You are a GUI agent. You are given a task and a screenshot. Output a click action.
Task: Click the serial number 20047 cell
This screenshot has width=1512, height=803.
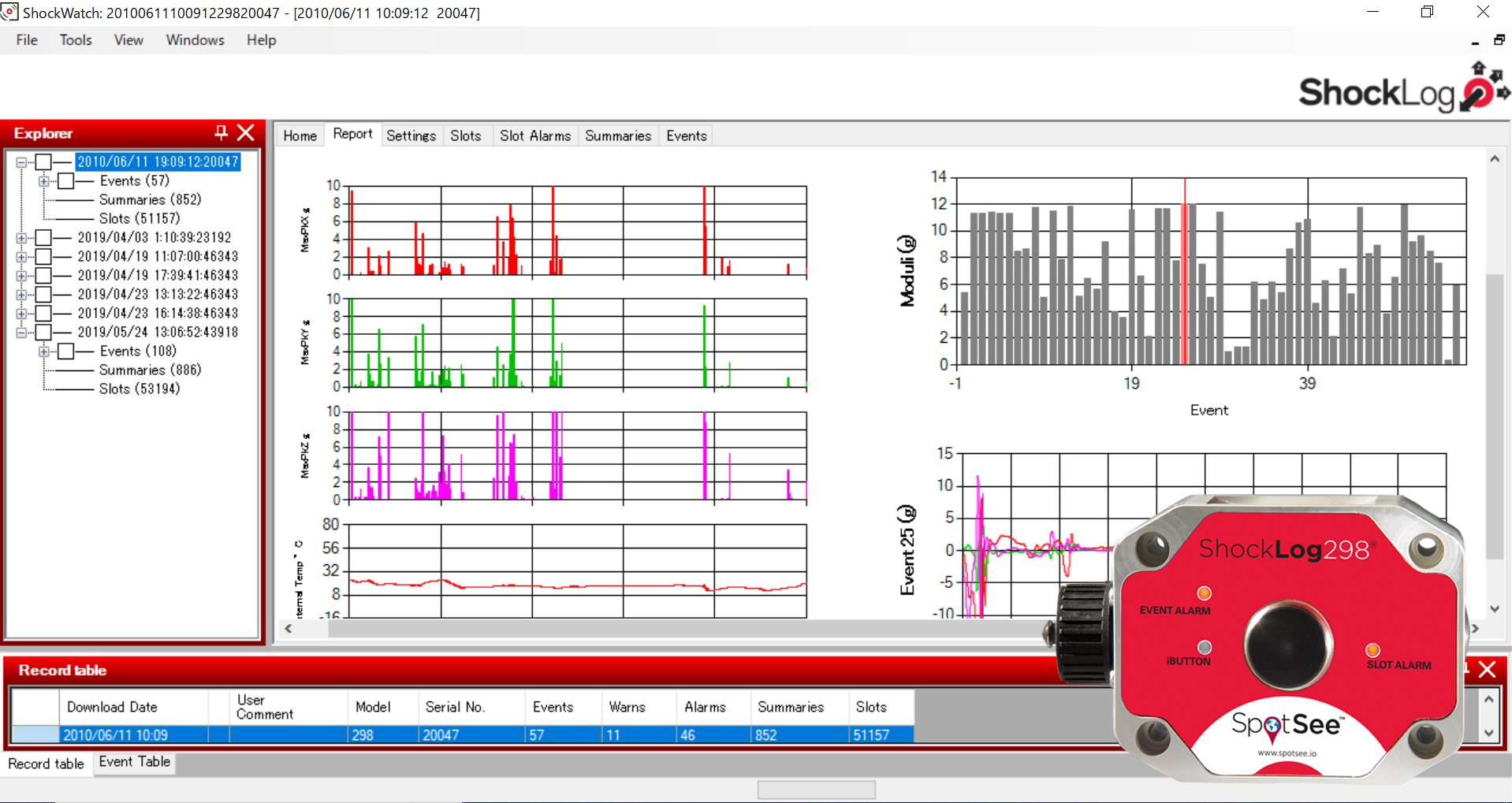tap(472, 734)
